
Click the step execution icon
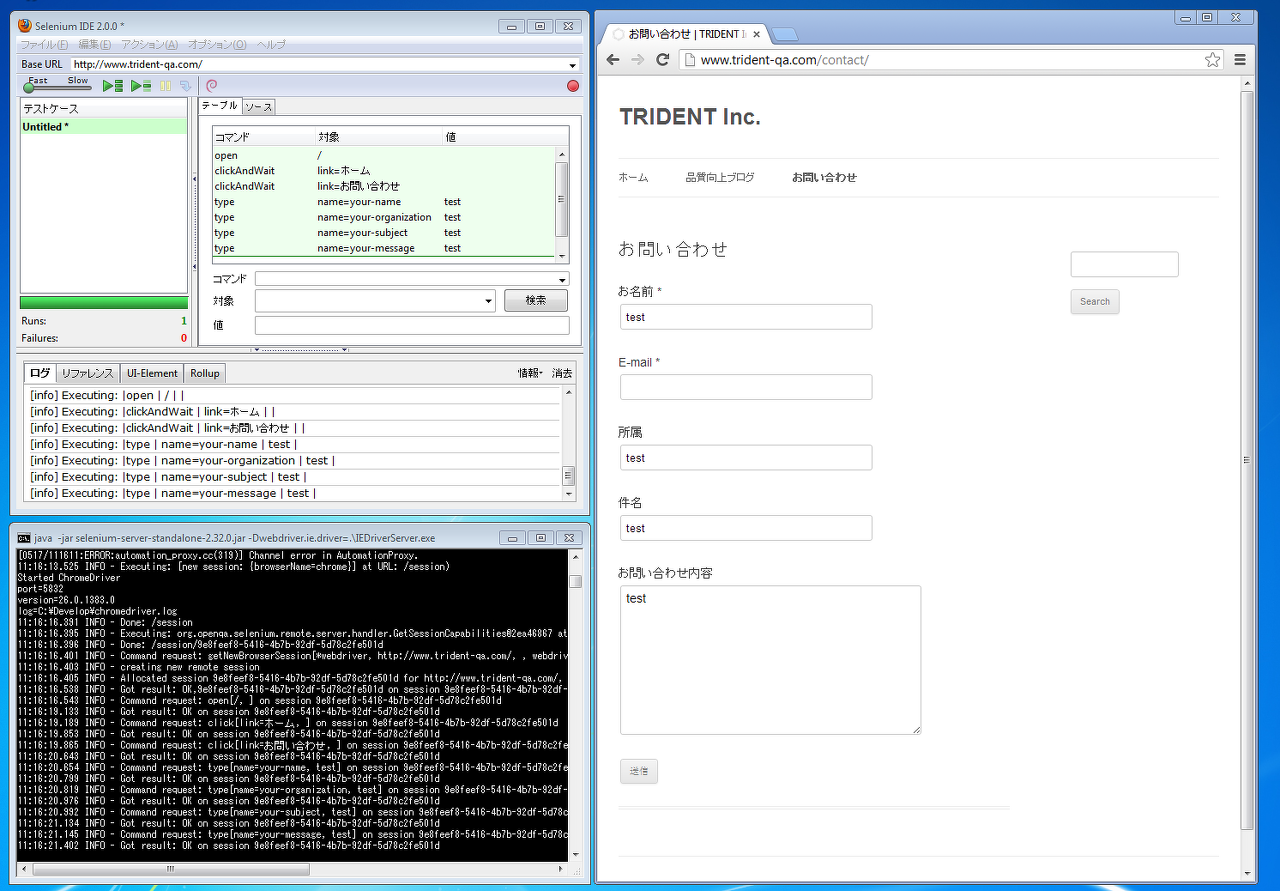point(186,86)
